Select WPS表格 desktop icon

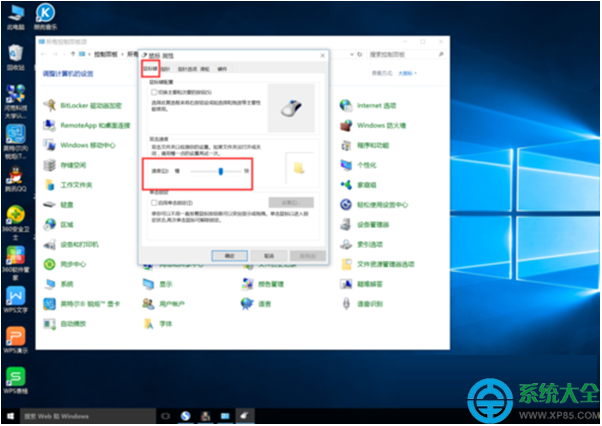coord(16,380)
